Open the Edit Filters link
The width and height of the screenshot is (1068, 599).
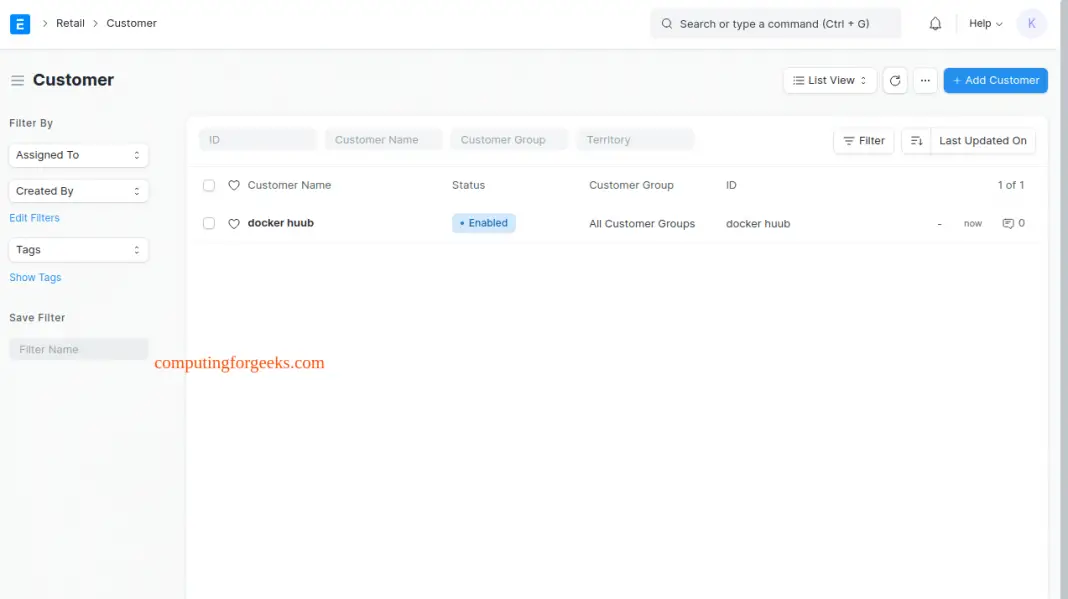point(34,218)
